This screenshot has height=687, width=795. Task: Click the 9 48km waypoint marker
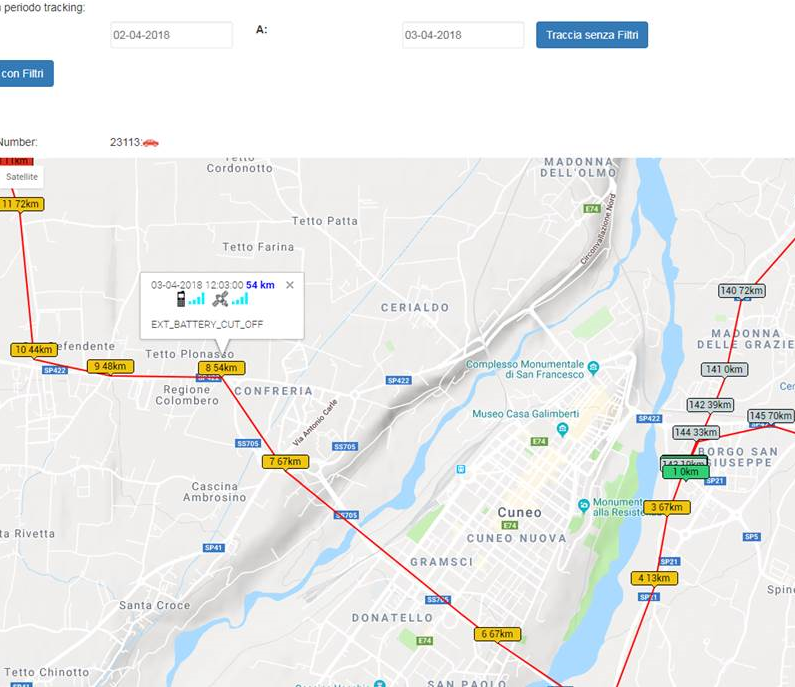(x=110, y=366)
